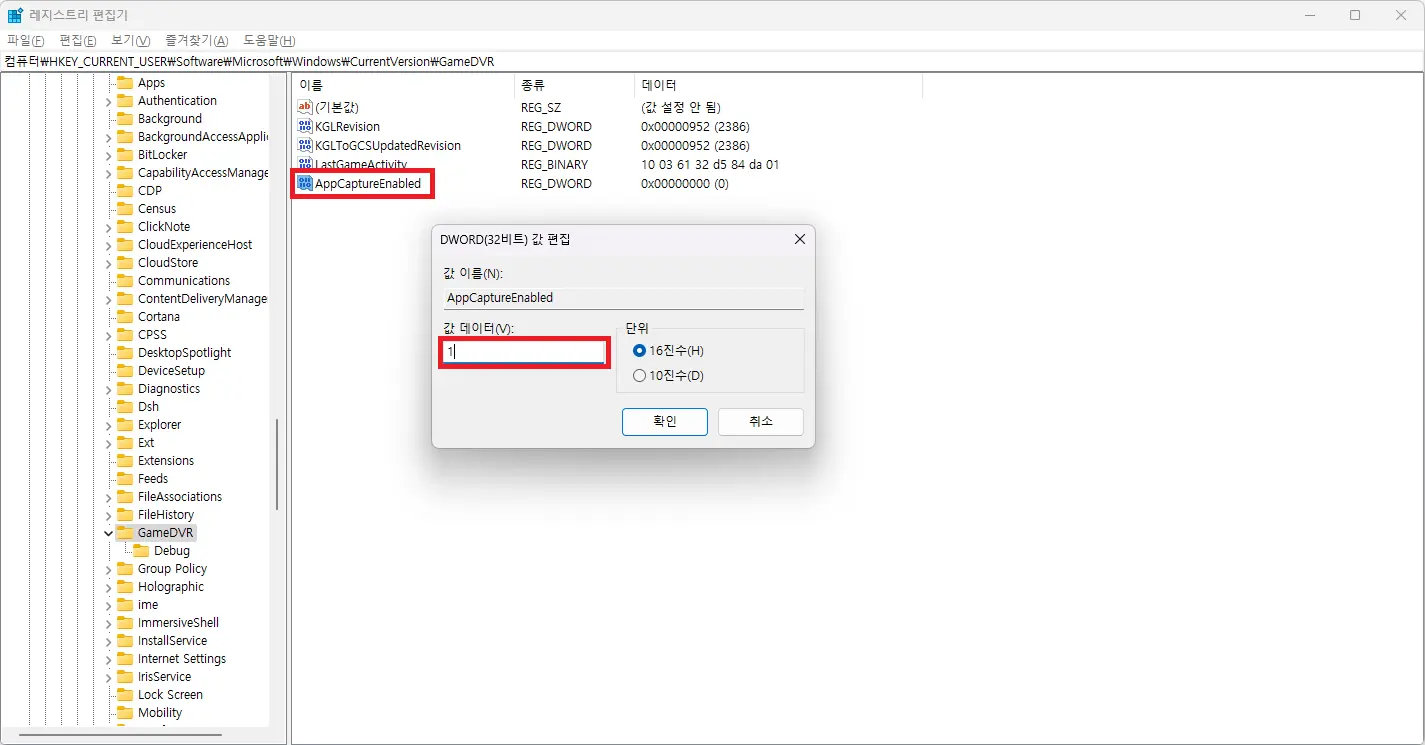
Task: Collapse the GameDVR tree node
Action: point(109,533)
